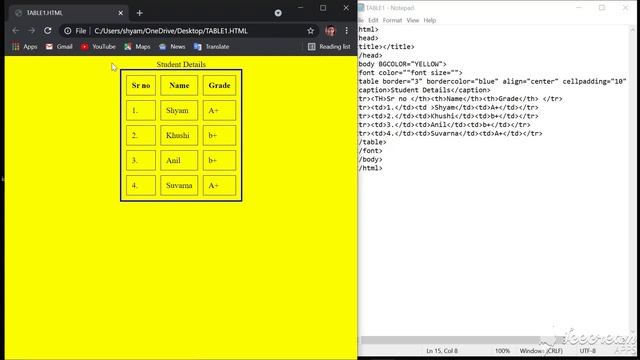Open Gmail bookmark
The image size is (640, 360).
click(x=59, y=47)
